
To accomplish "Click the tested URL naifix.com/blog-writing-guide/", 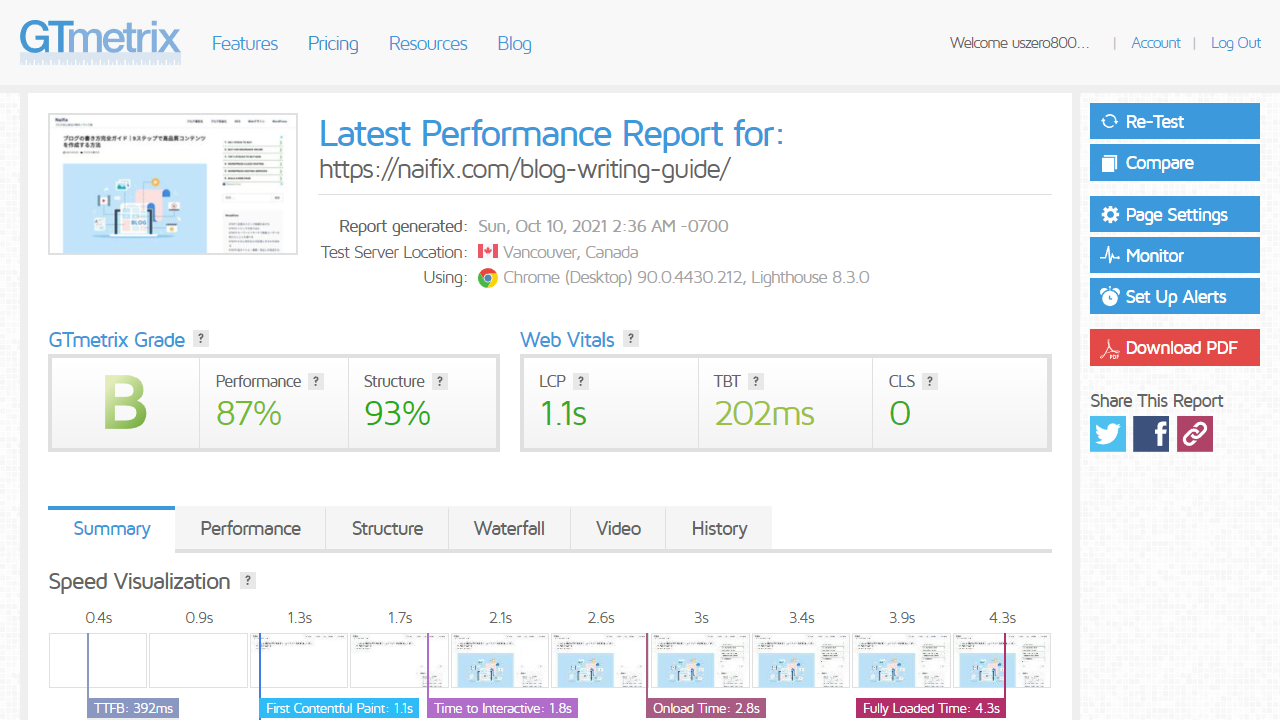I will 525,169.
